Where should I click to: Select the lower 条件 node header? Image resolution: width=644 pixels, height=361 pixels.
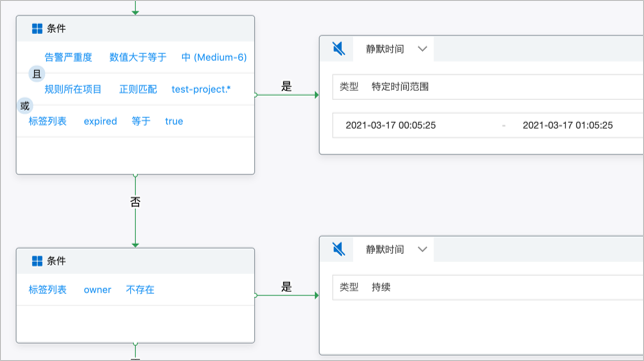click(x=136, y=261)
